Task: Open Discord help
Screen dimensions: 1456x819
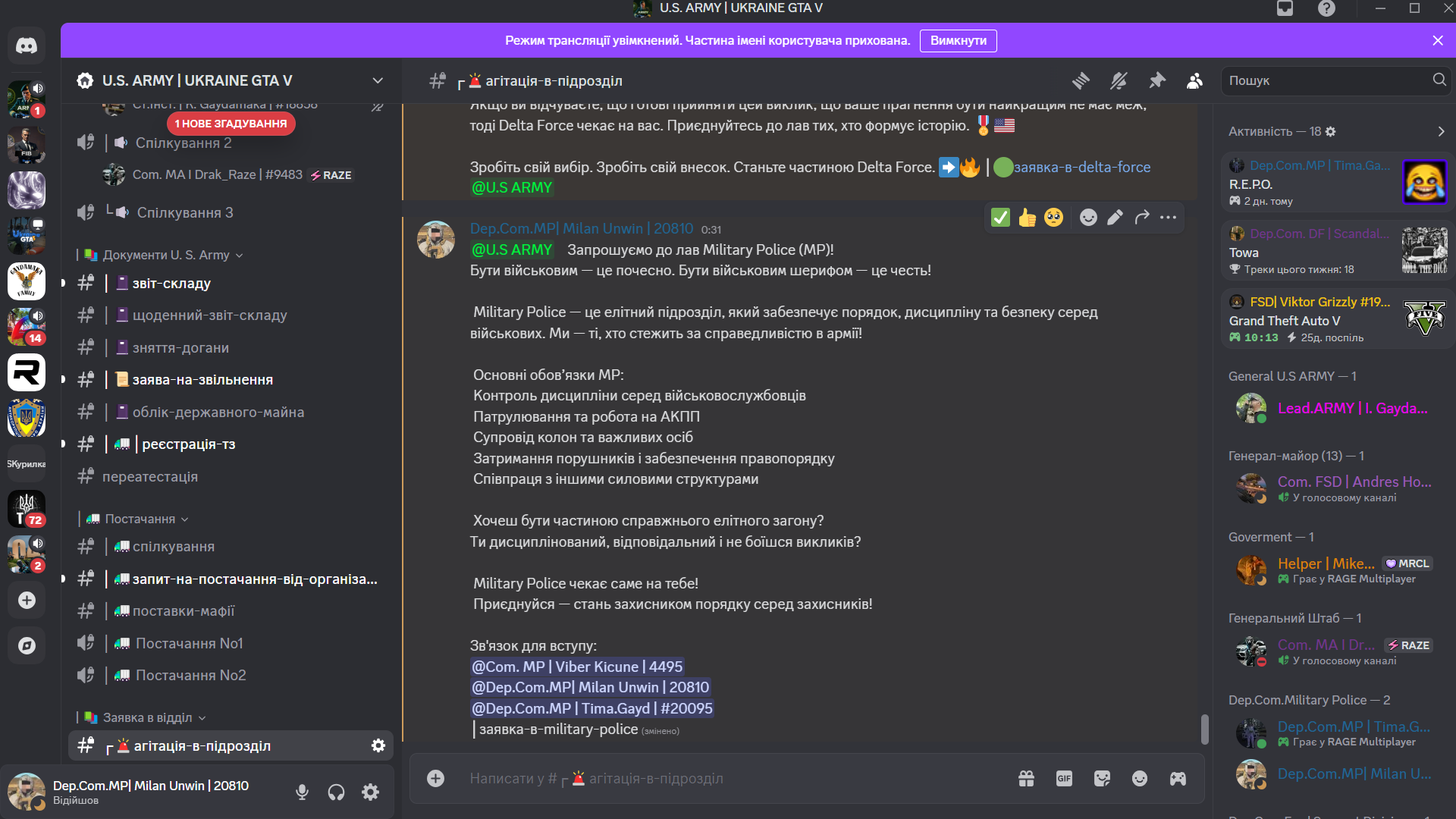Action: 1326,8
